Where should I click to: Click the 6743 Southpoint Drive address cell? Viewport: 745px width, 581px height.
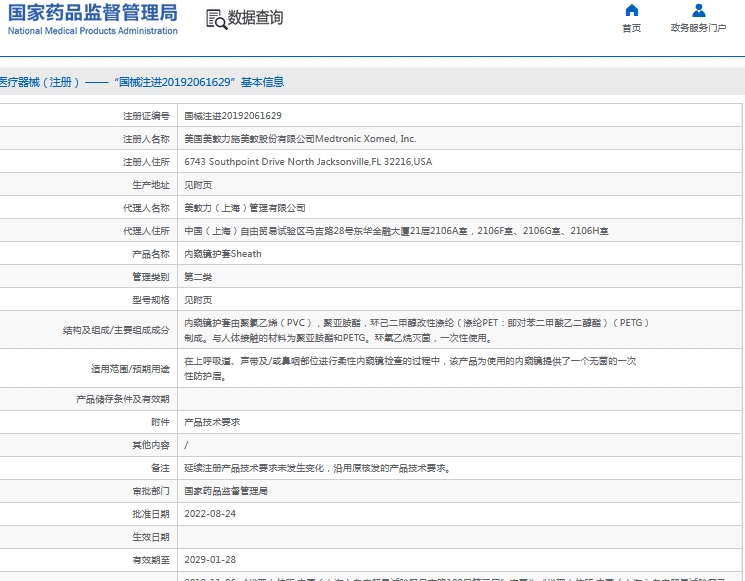pos(308,162)
